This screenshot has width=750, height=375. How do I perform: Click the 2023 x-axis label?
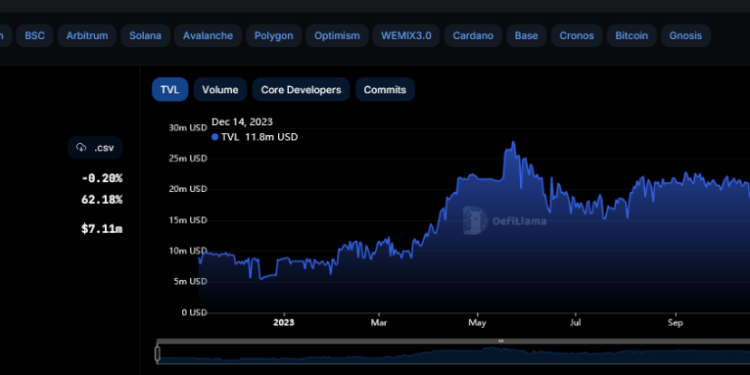coord(284,323)
